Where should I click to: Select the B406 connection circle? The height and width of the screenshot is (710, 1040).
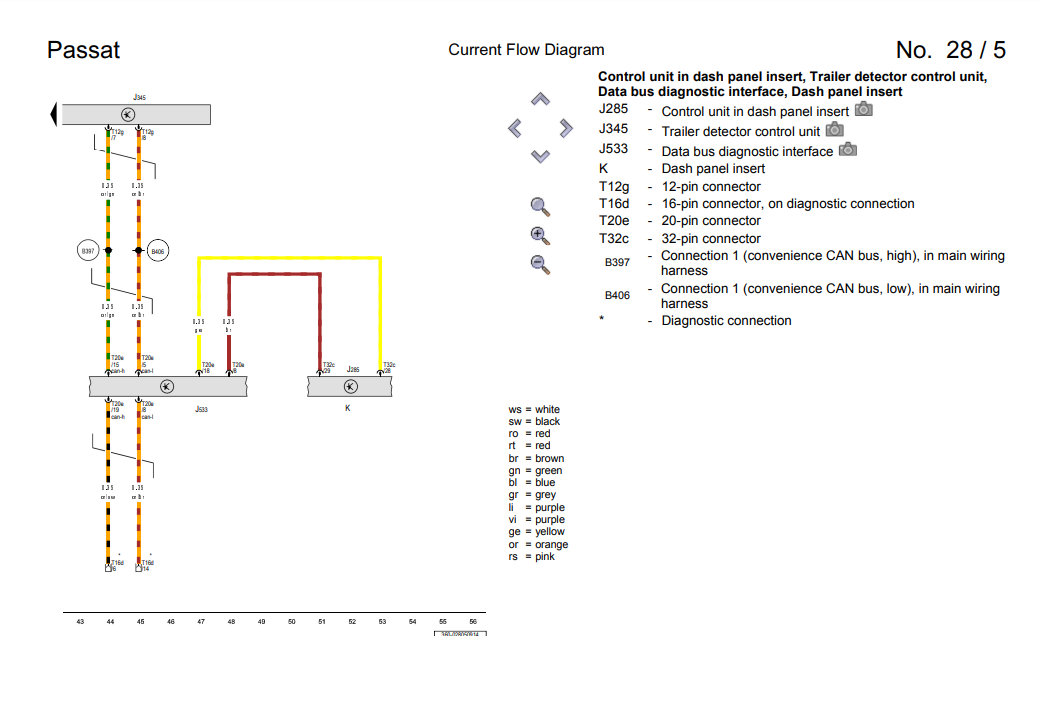click(x=158, y=251)
